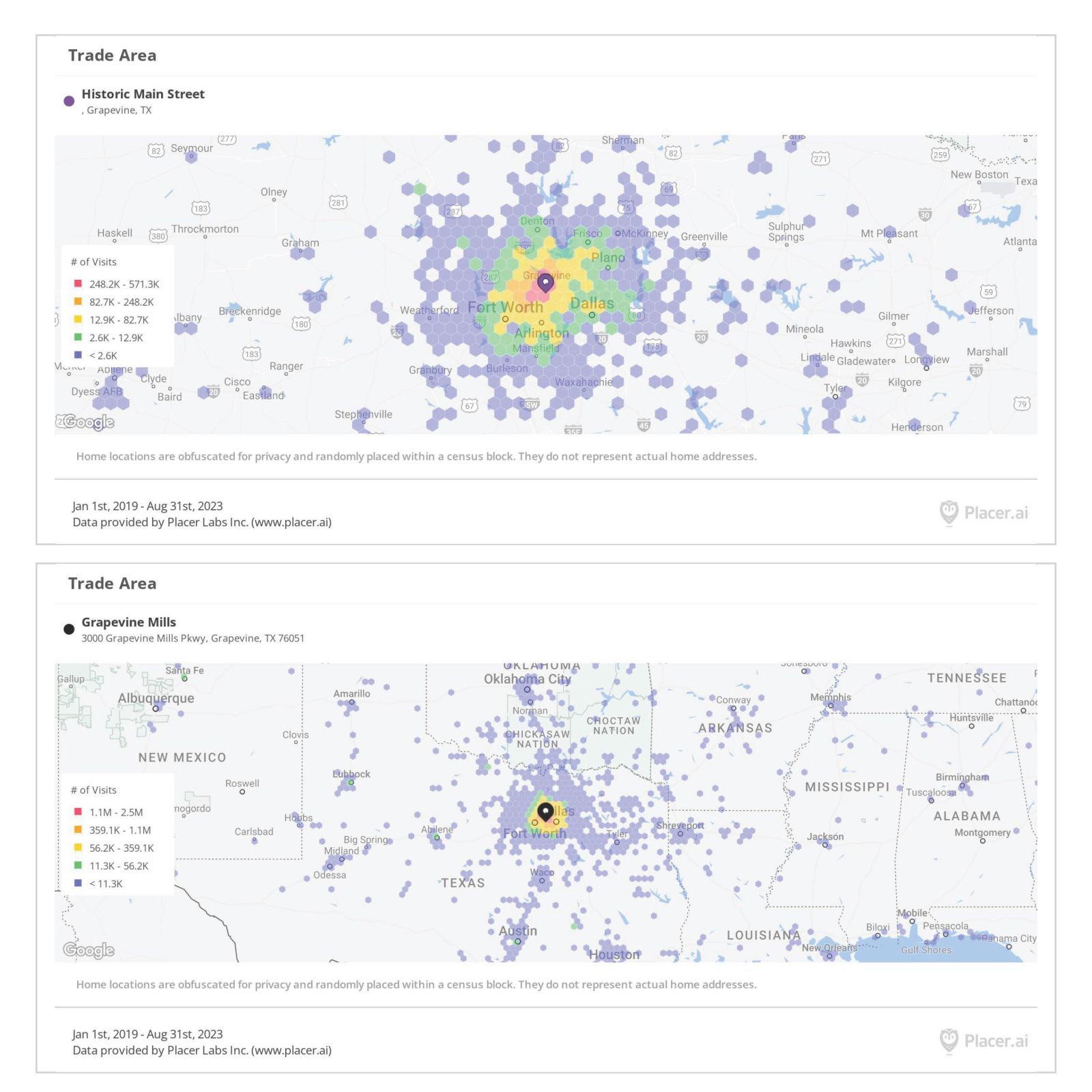The image size is (1092, 1092).
Task: Click the lower panel Trade Area heading
Action: tap(112, 584)
